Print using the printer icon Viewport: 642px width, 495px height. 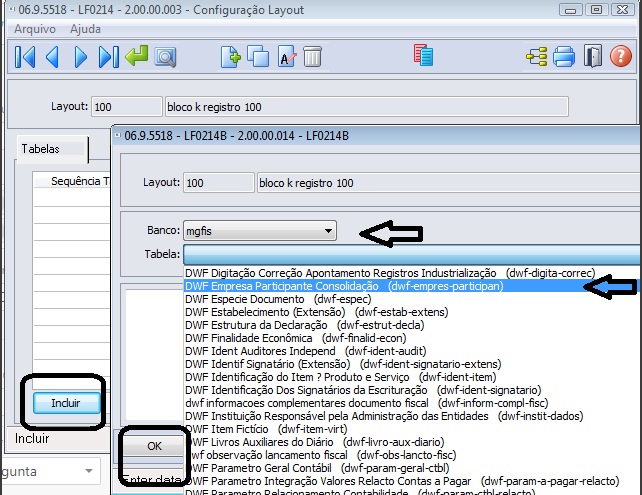[x=564, y=57]
